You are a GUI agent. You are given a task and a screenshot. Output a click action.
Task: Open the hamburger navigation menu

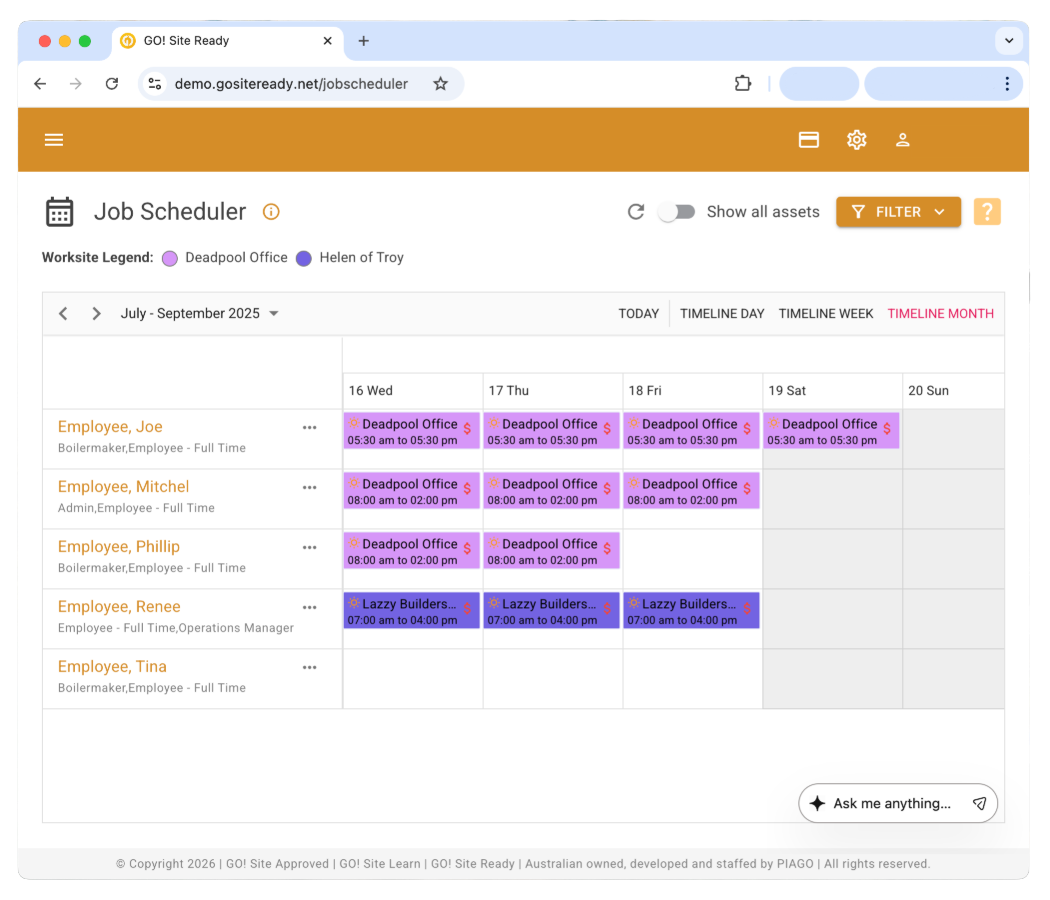click(x=53, y=140)
